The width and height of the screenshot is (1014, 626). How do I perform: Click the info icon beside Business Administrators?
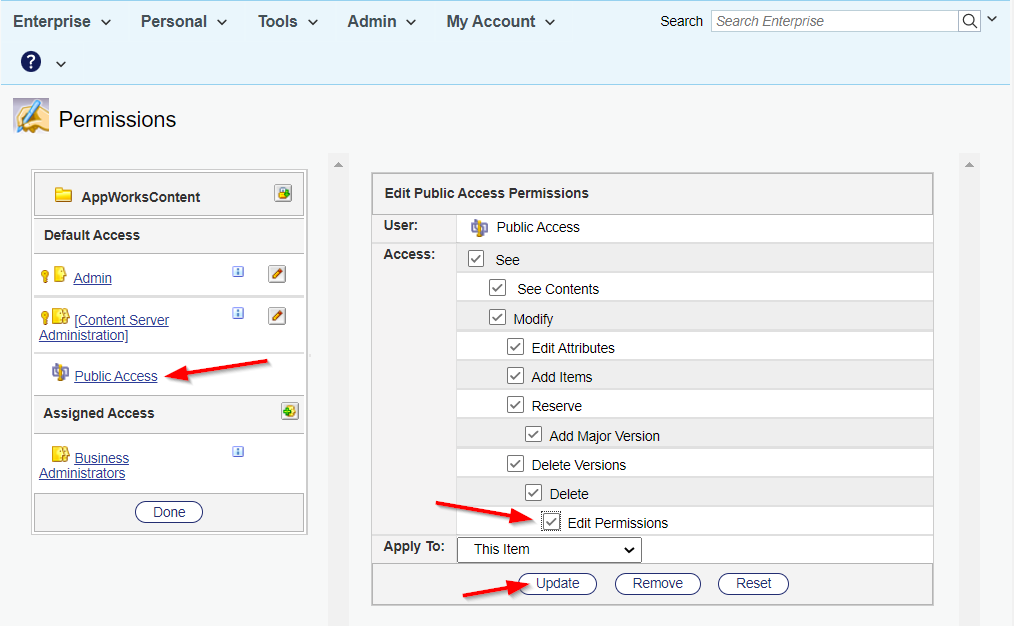(238, 451)
